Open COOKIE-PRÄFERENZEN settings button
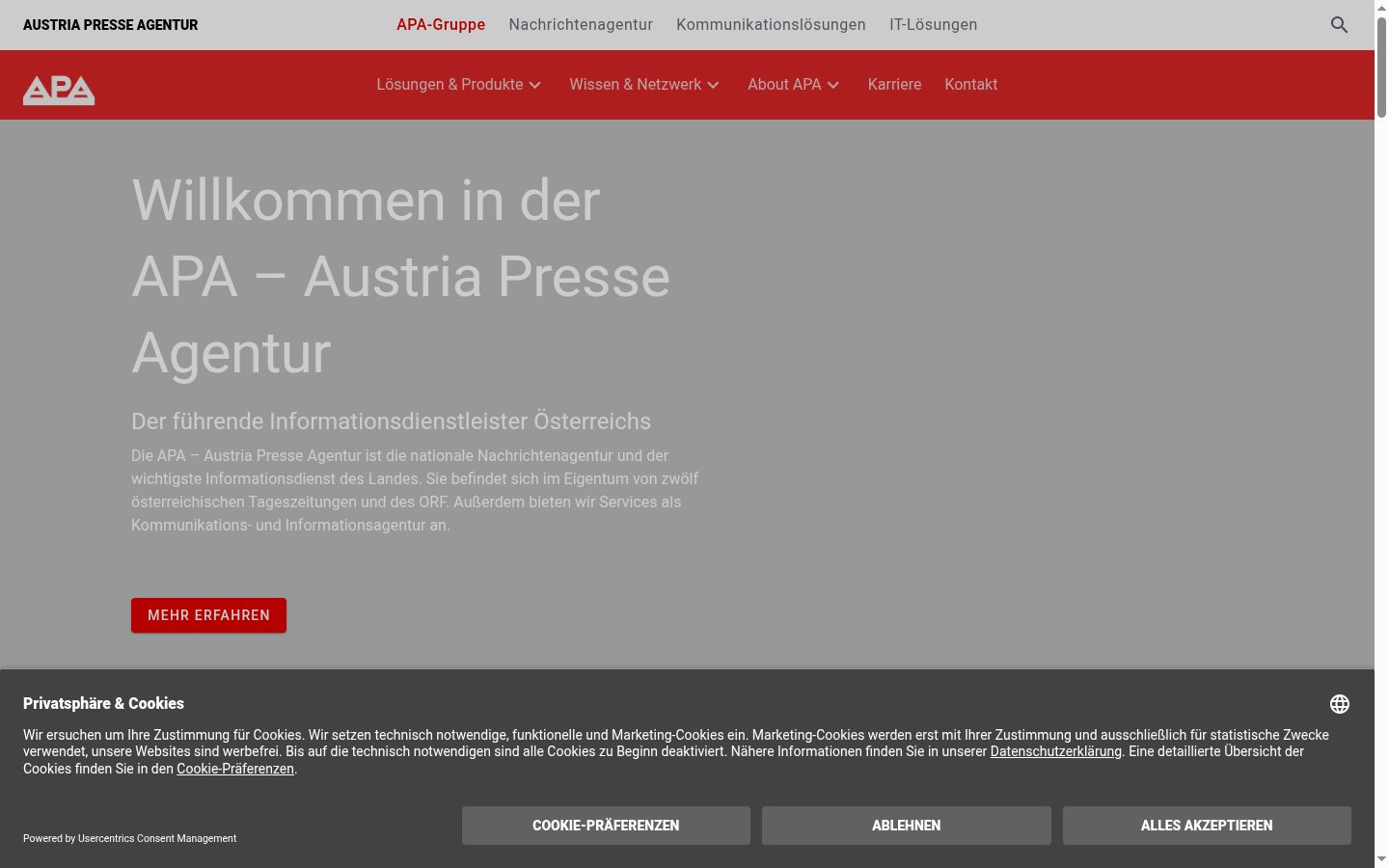The image size is (1389, 868). pos(606,826)
